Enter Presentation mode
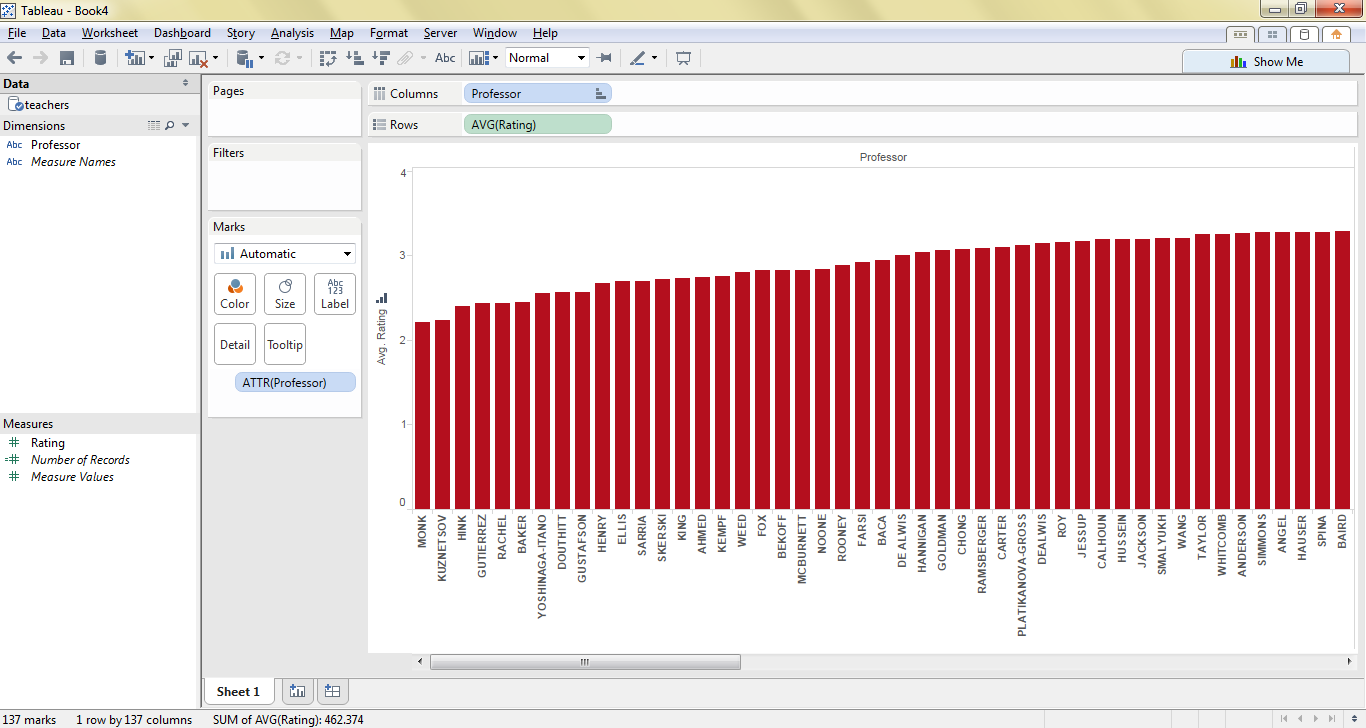The width and height of the screenshot is (1366, 728). click(684, 58)
